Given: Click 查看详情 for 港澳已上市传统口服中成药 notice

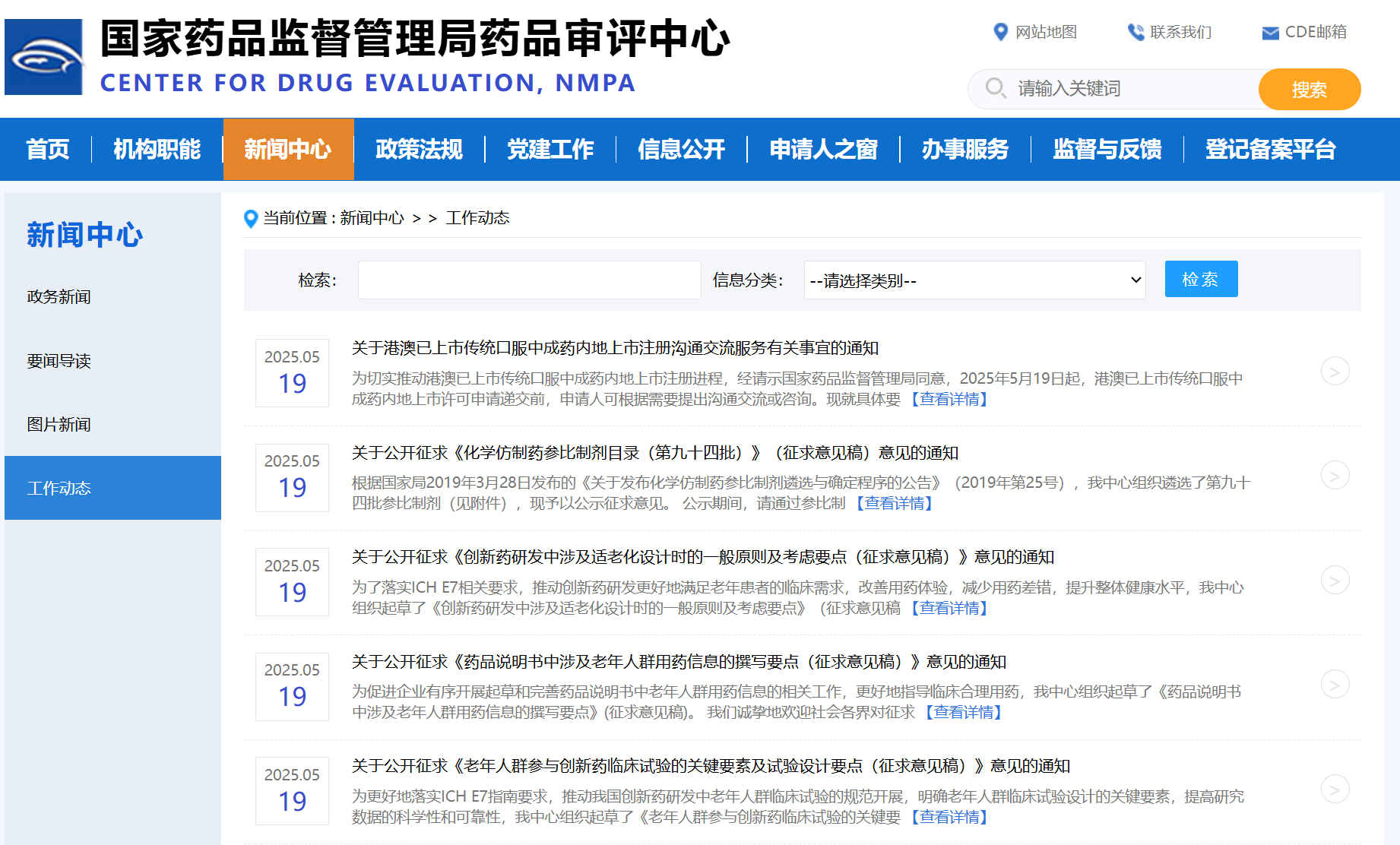Looking at the screenshot, I should pyautogui.click(x=949, y=399).
